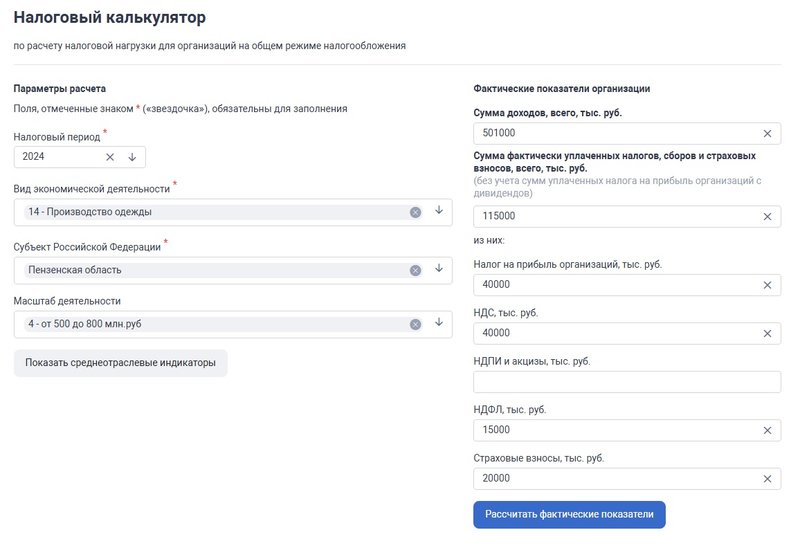Screen dimensions: 800x548
Task: Clear the paid taxes 115000 field
Action: pos(767,216)
